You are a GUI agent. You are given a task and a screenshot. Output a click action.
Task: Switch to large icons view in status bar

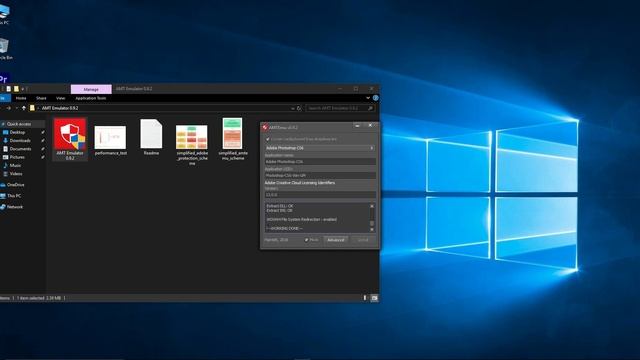374,298
